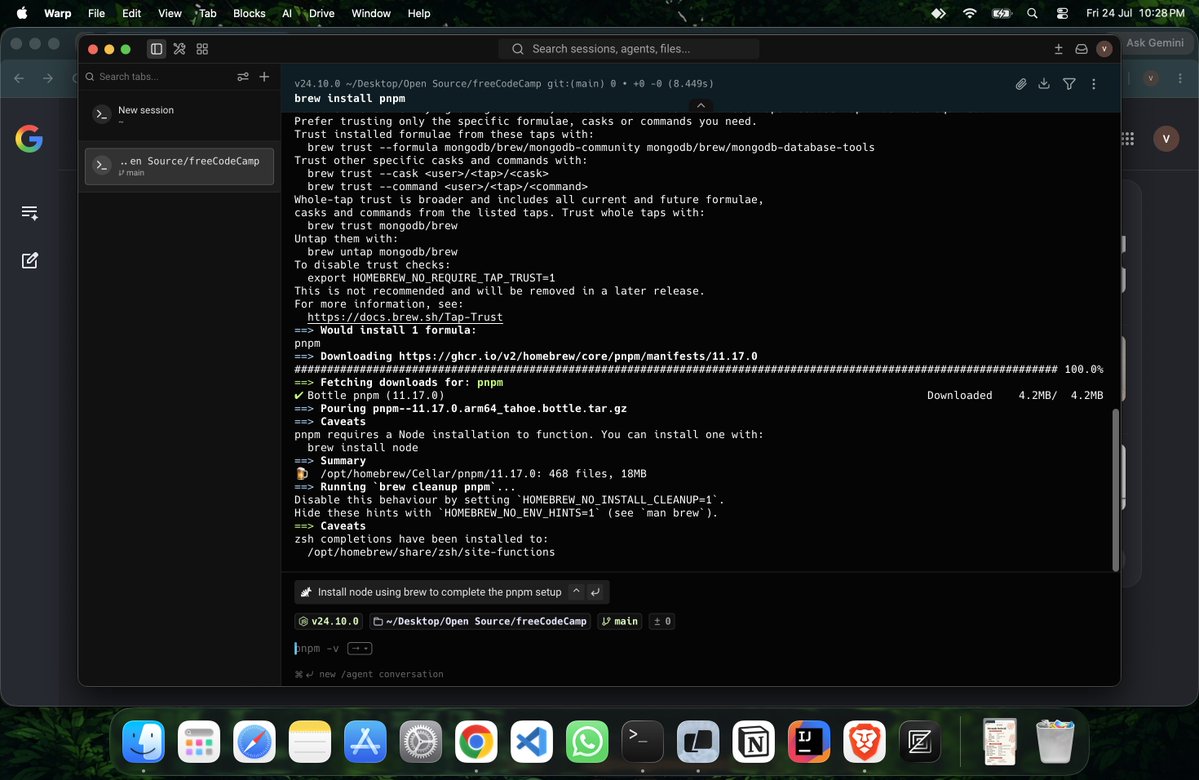Open the Tab menu

tap(208, 13)
